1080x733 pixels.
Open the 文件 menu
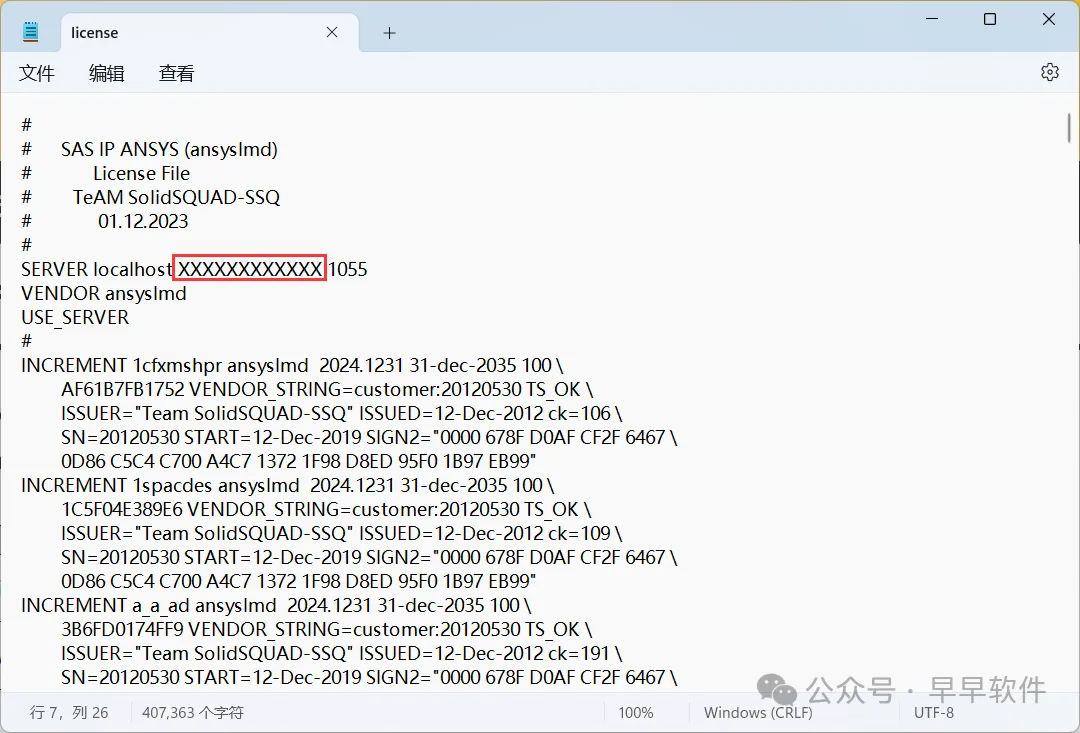[x=37, y=73]
